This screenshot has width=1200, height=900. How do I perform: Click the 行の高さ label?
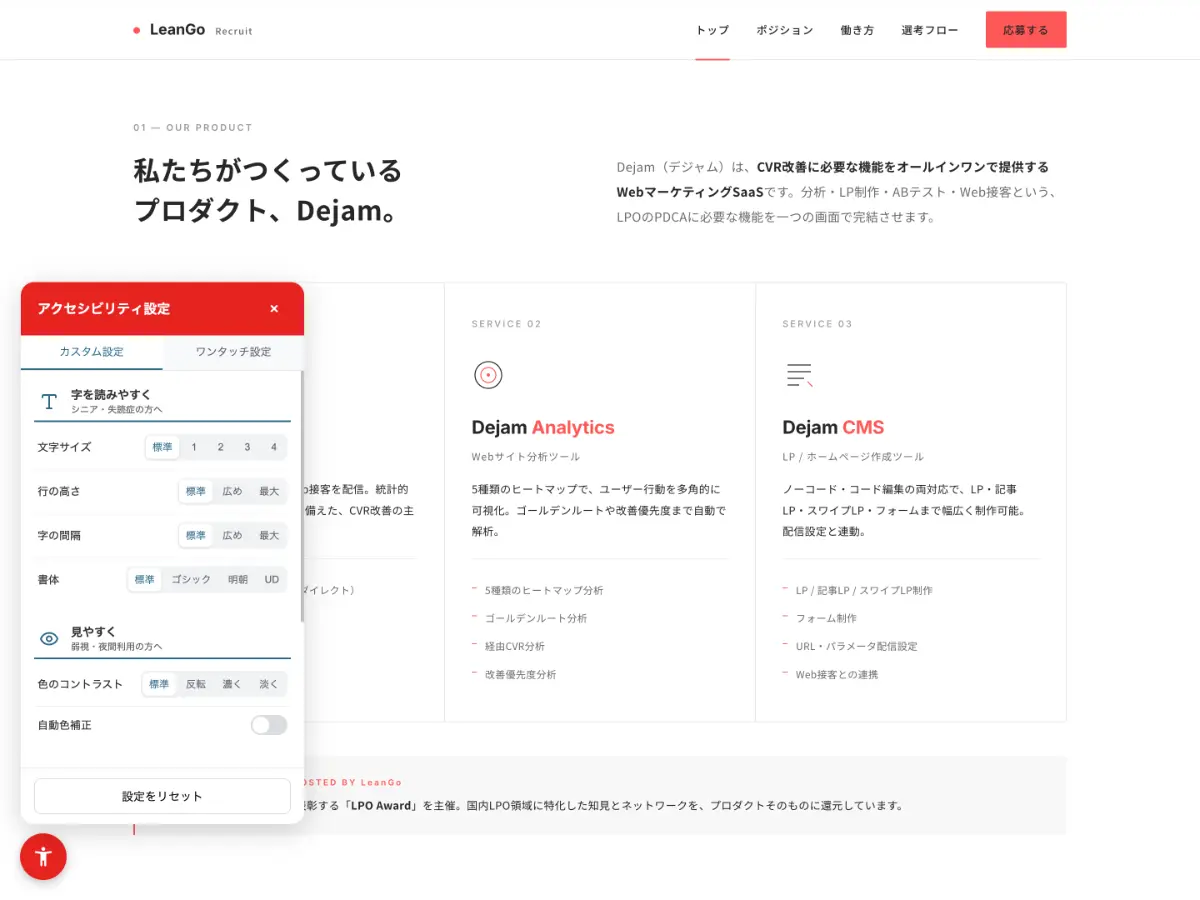click(59, 491)
